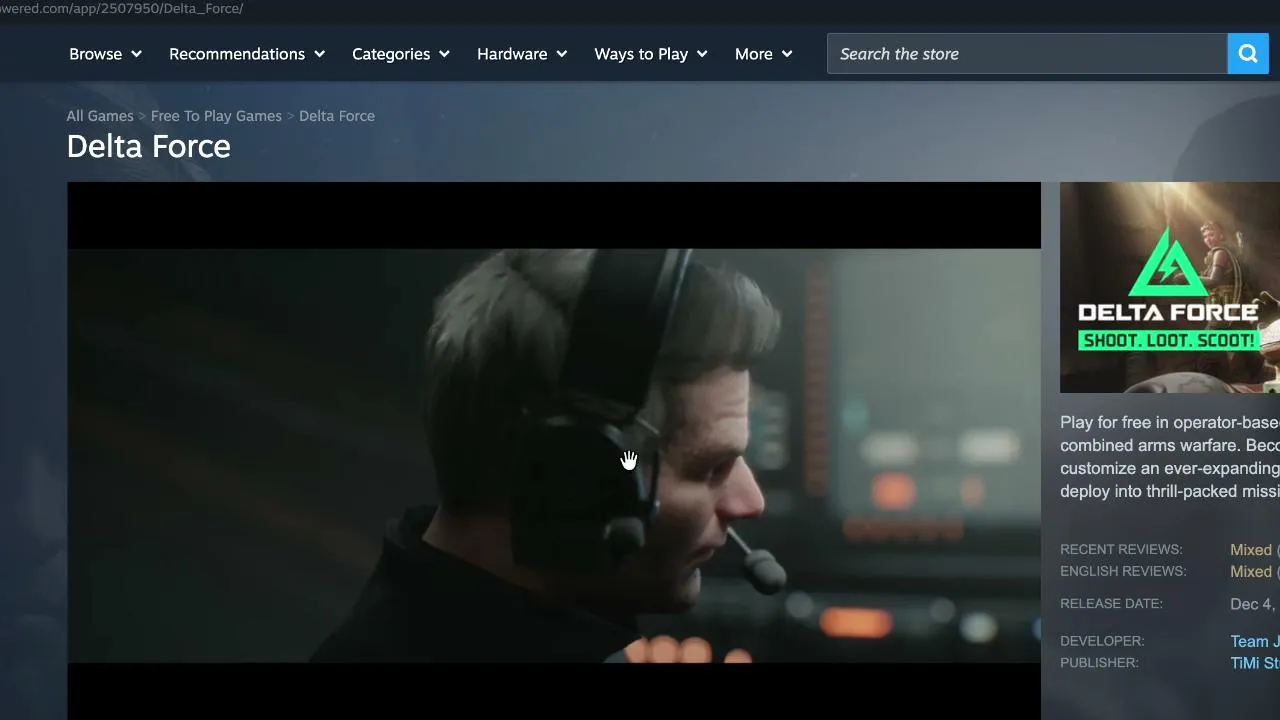Click the Recent Reviews label
This screenshot has width=1280, height=720.
(1121, 550)
